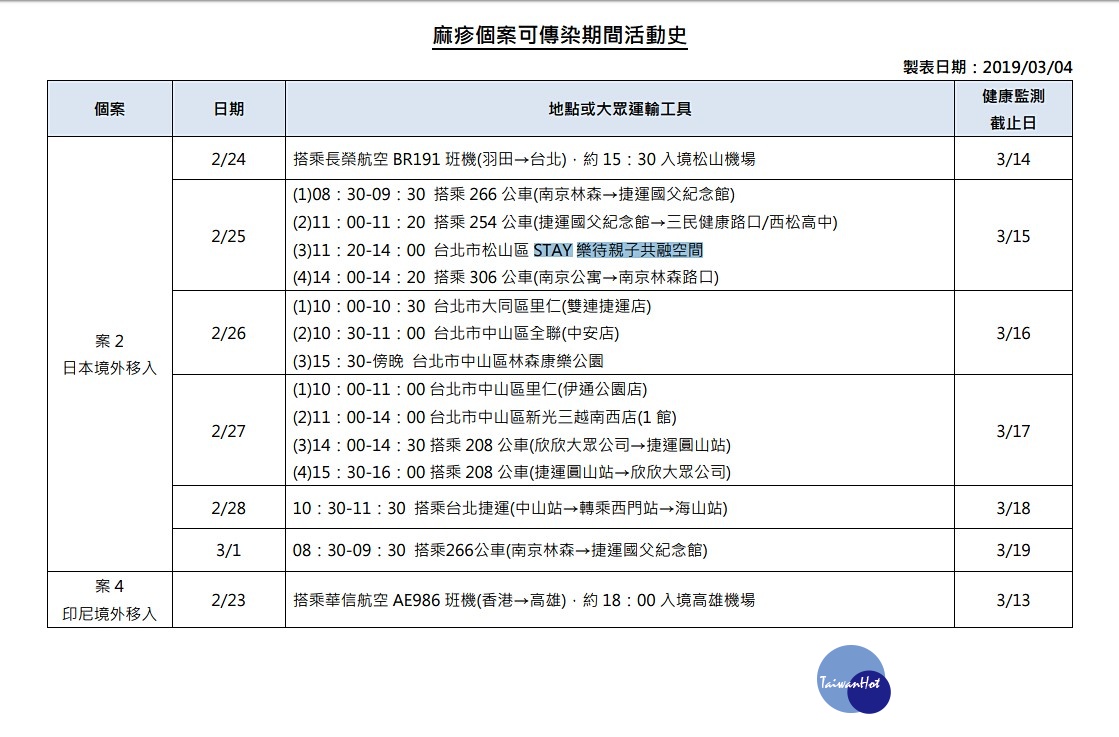Click the deadline cell 3/16

[1013, 332]
